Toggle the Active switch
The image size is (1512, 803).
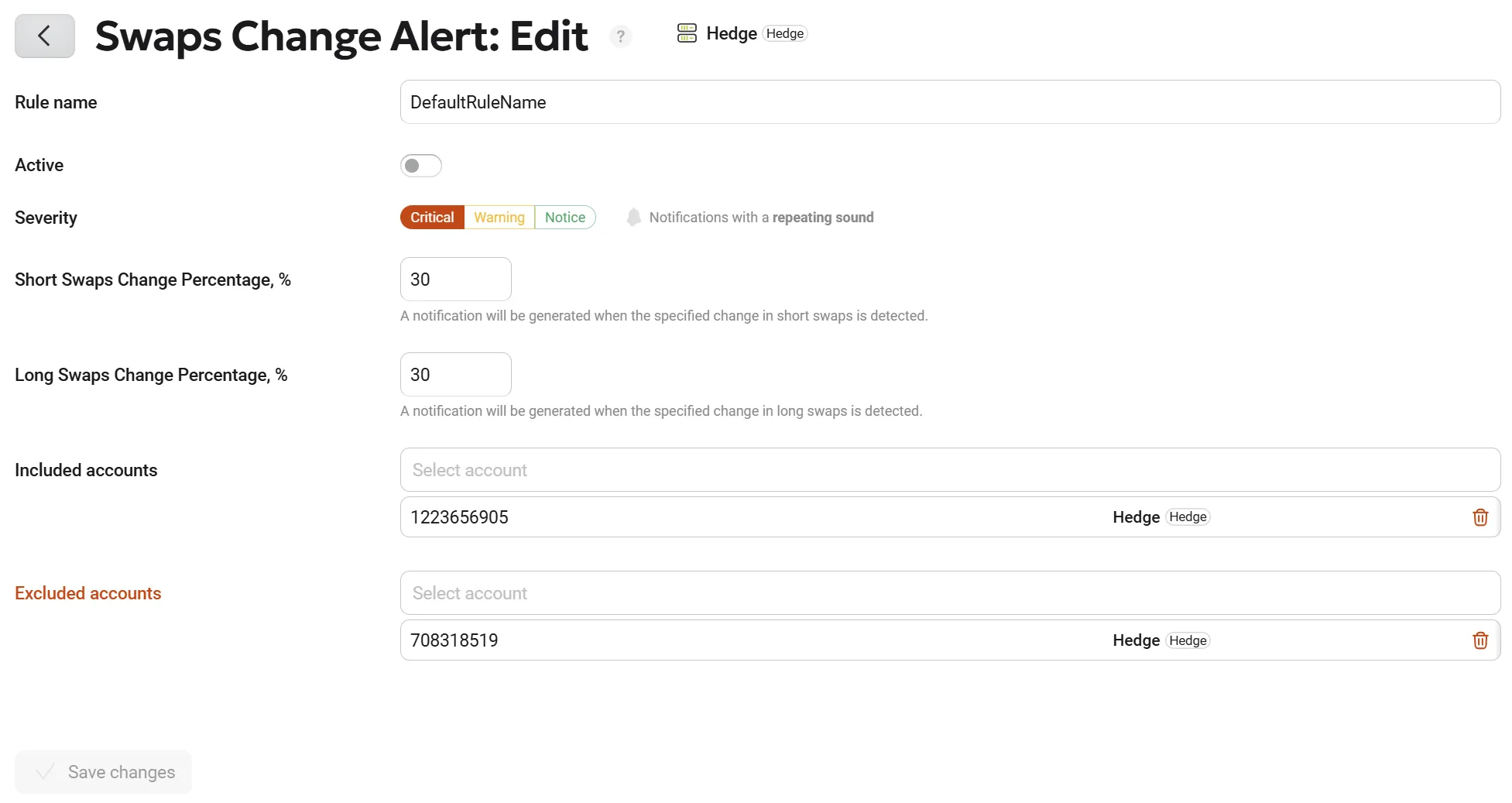tap(421, 166)
